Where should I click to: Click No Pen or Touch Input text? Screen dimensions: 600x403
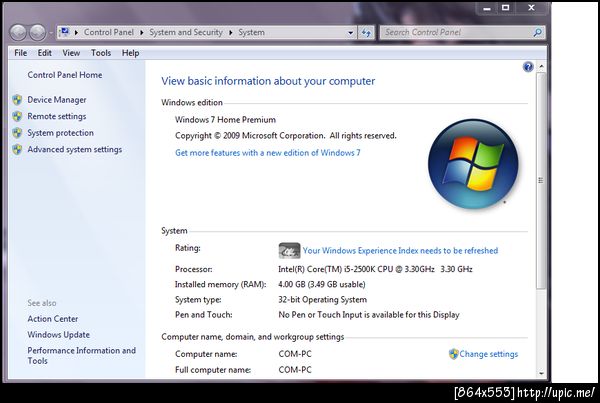(368, 315)
